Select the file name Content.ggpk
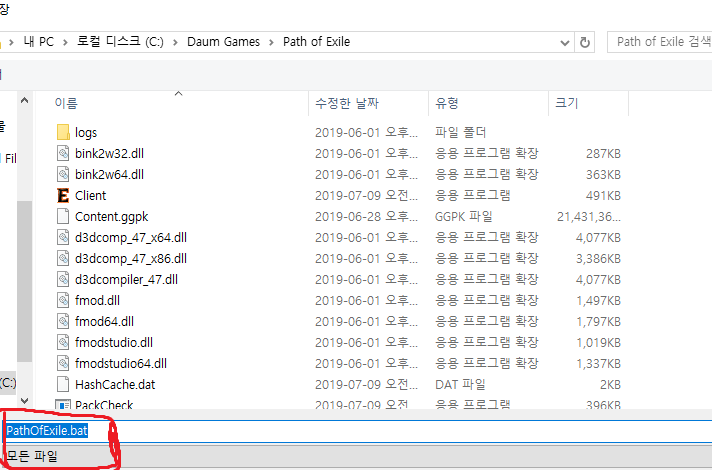This screenshot has width=712, height=470. 112,217
